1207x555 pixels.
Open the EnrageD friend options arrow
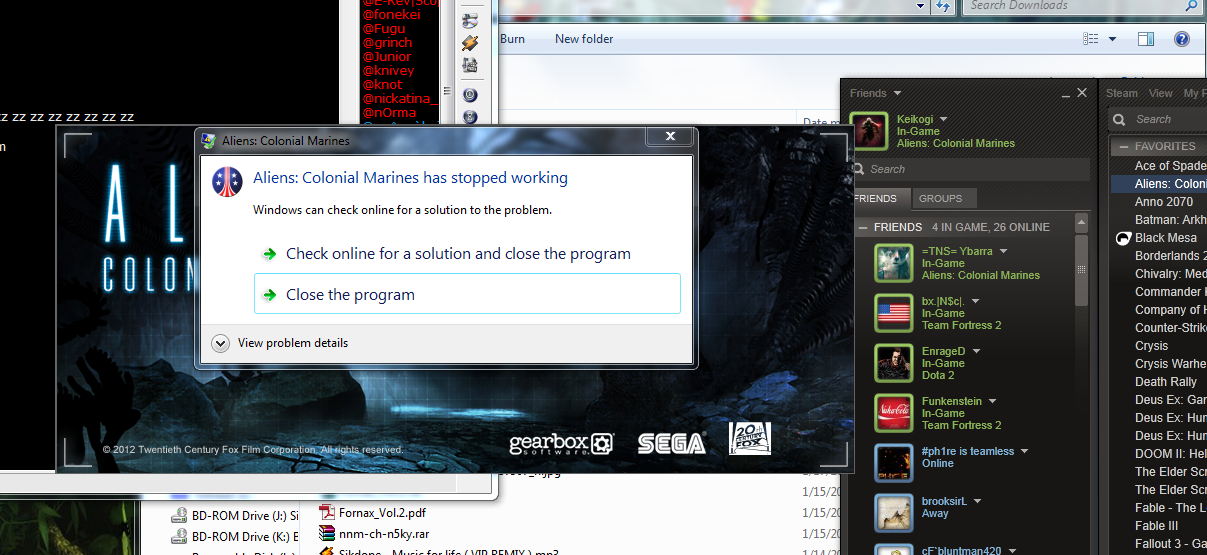[x=976, y=351]
